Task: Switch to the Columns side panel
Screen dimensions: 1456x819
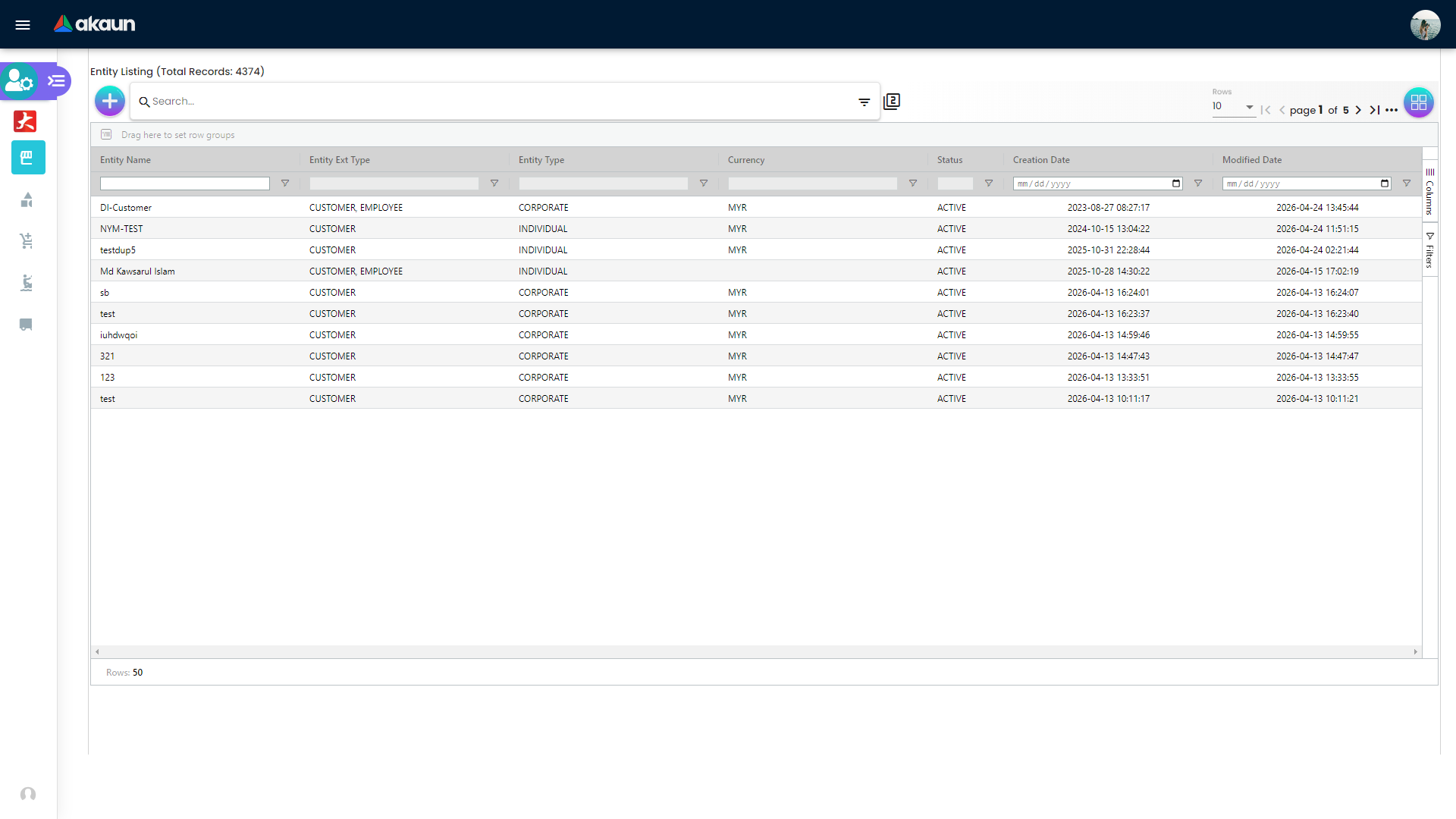Action: 1432,192
